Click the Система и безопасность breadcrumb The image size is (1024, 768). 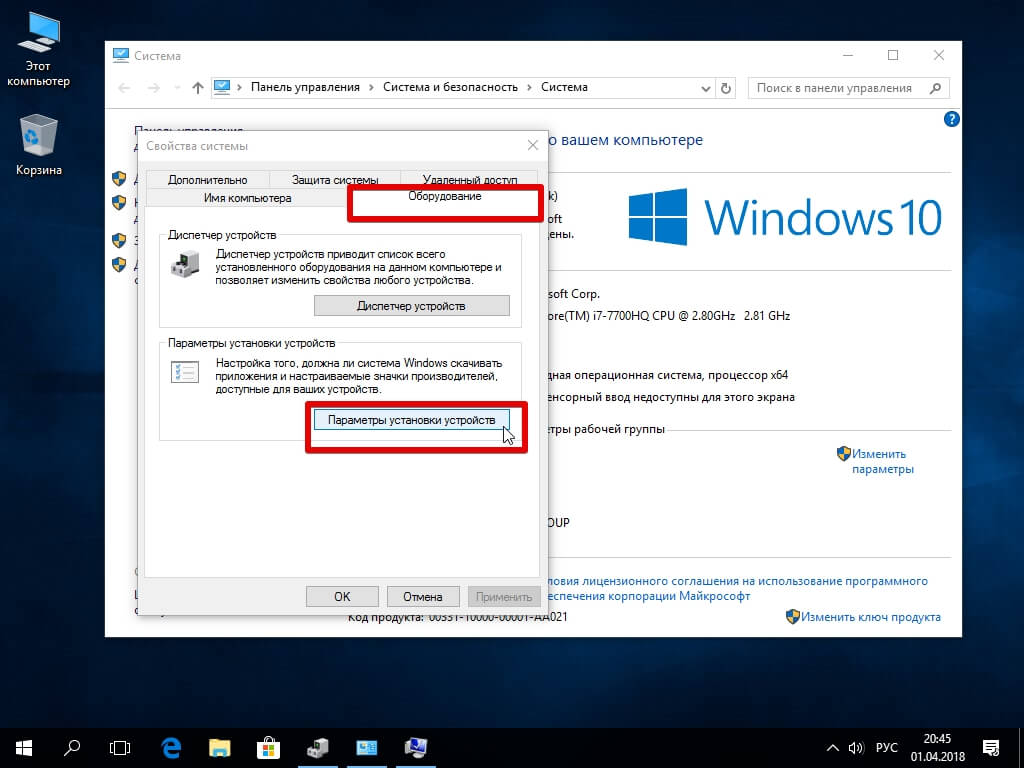pos(450,88)
